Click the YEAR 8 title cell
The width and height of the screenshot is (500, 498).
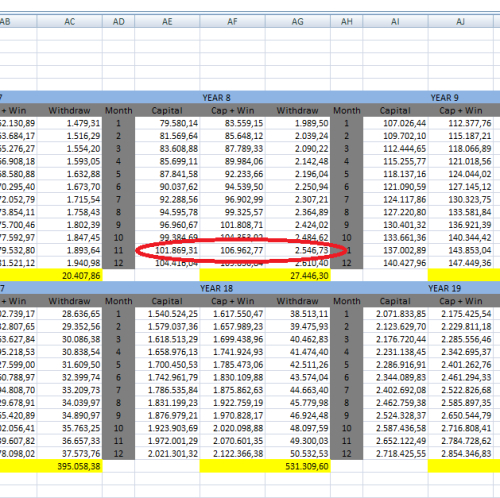(217, 98)
